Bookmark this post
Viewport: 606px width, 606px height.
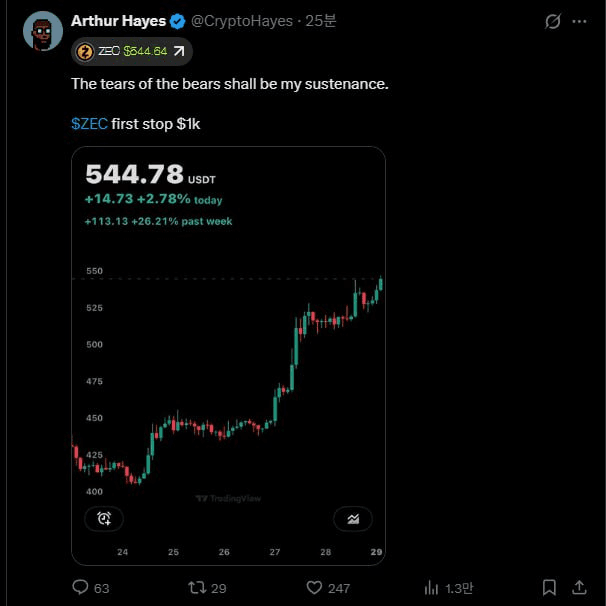[x=549, y=588]
